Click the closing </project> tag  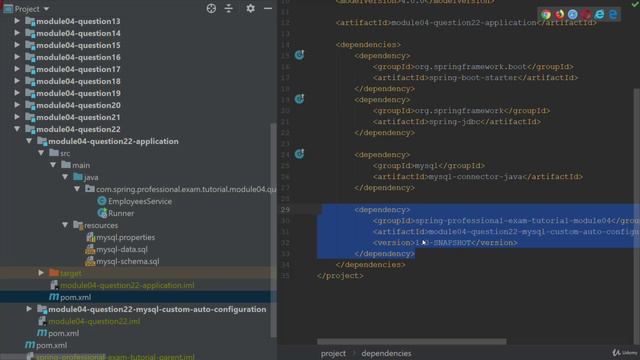click(340, 276)
